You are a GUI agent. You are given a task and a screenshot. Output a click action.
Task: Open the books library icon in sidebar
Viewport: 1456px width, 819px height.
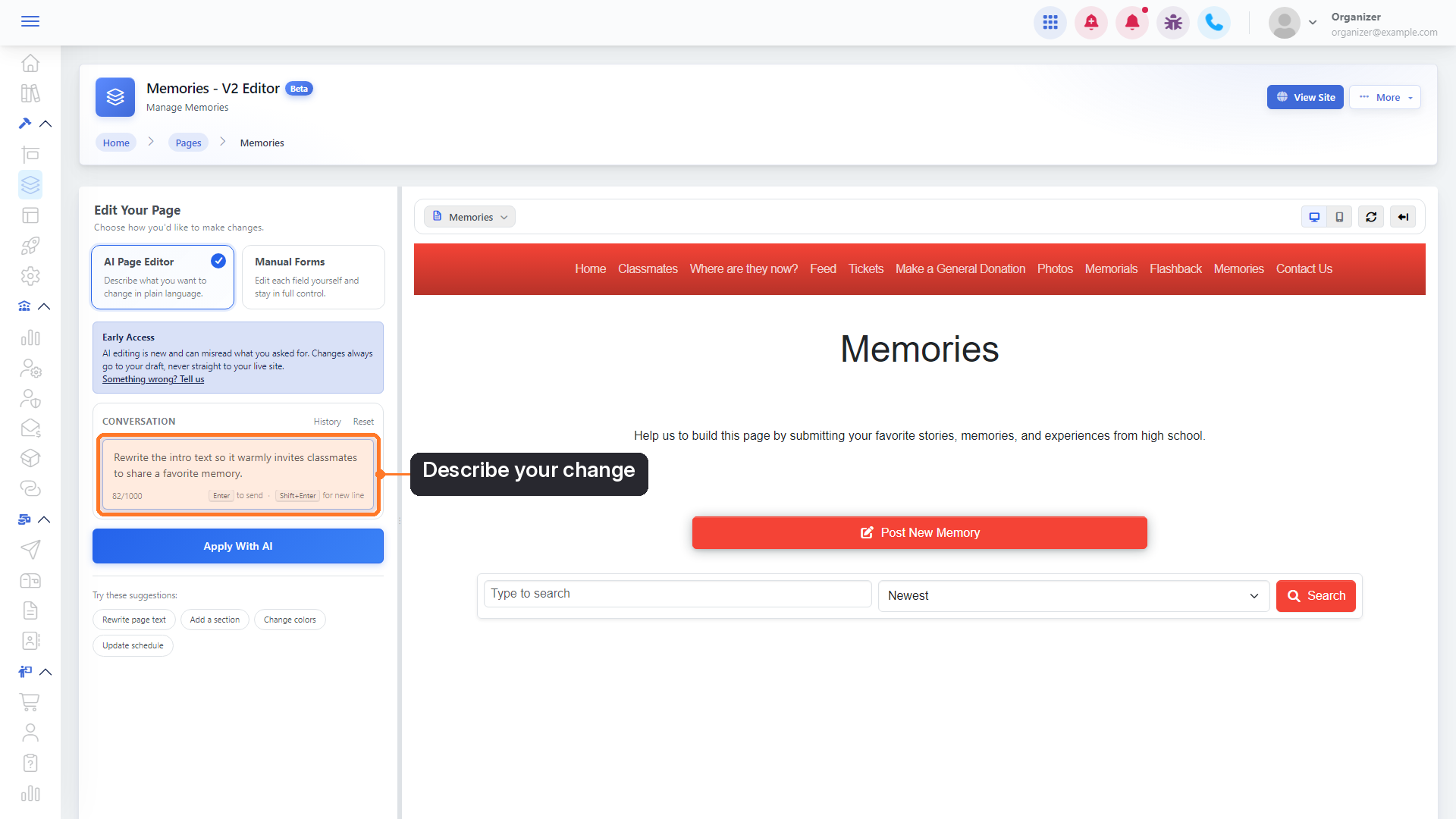[30, 93]
